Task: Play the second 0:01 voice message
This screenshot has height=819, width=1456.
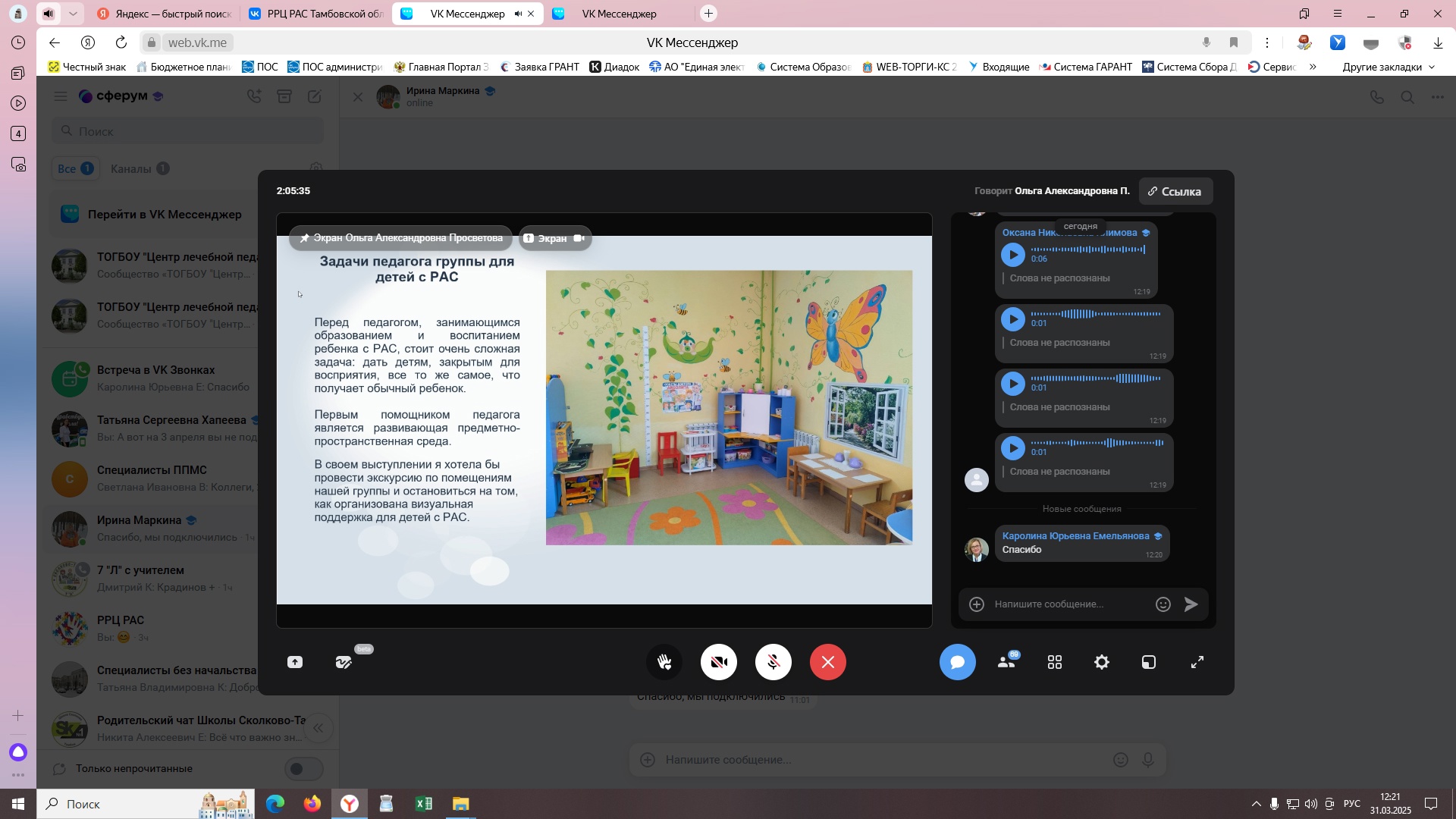Action: (1013, 384)
